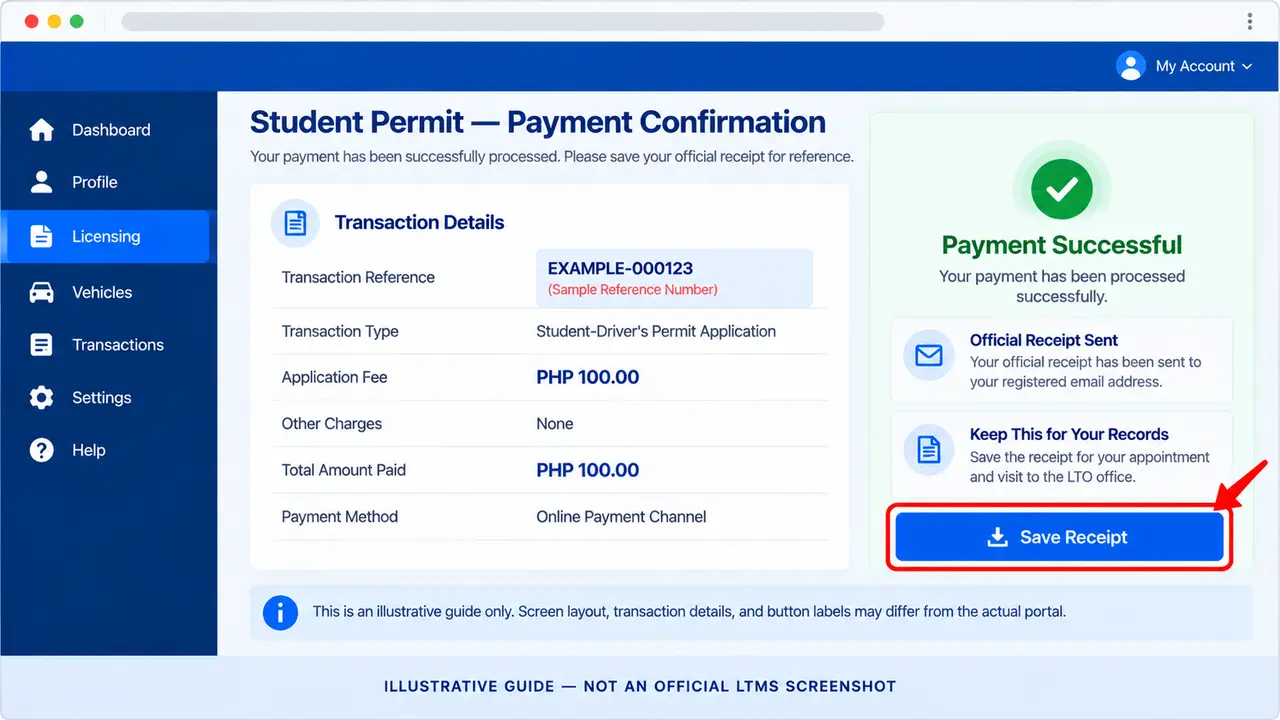The image size is (1280, 720).
Task: Click the Payment Successful heading
Action: coord(1062,245)
